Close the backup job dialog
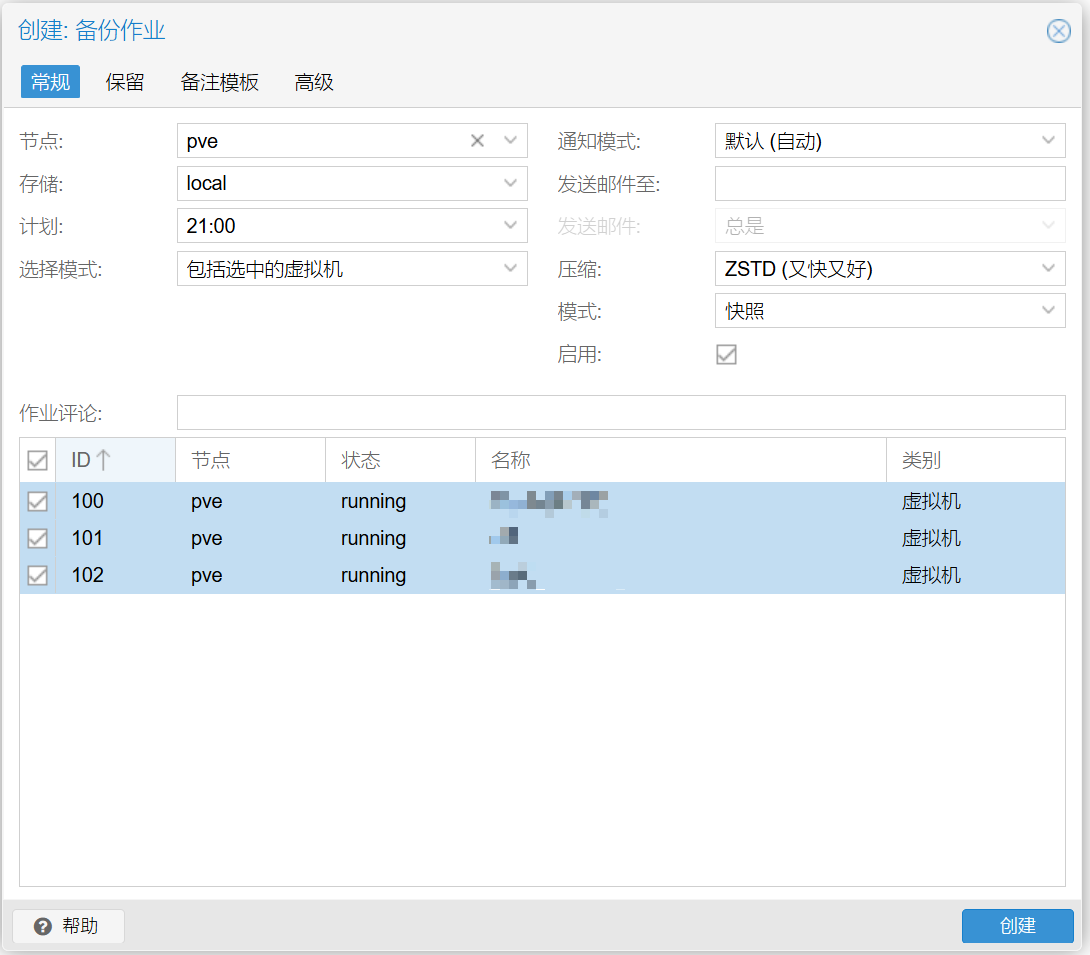Image resolution: width=1090 pixels, height=955 pixels. pos(1058,31)
